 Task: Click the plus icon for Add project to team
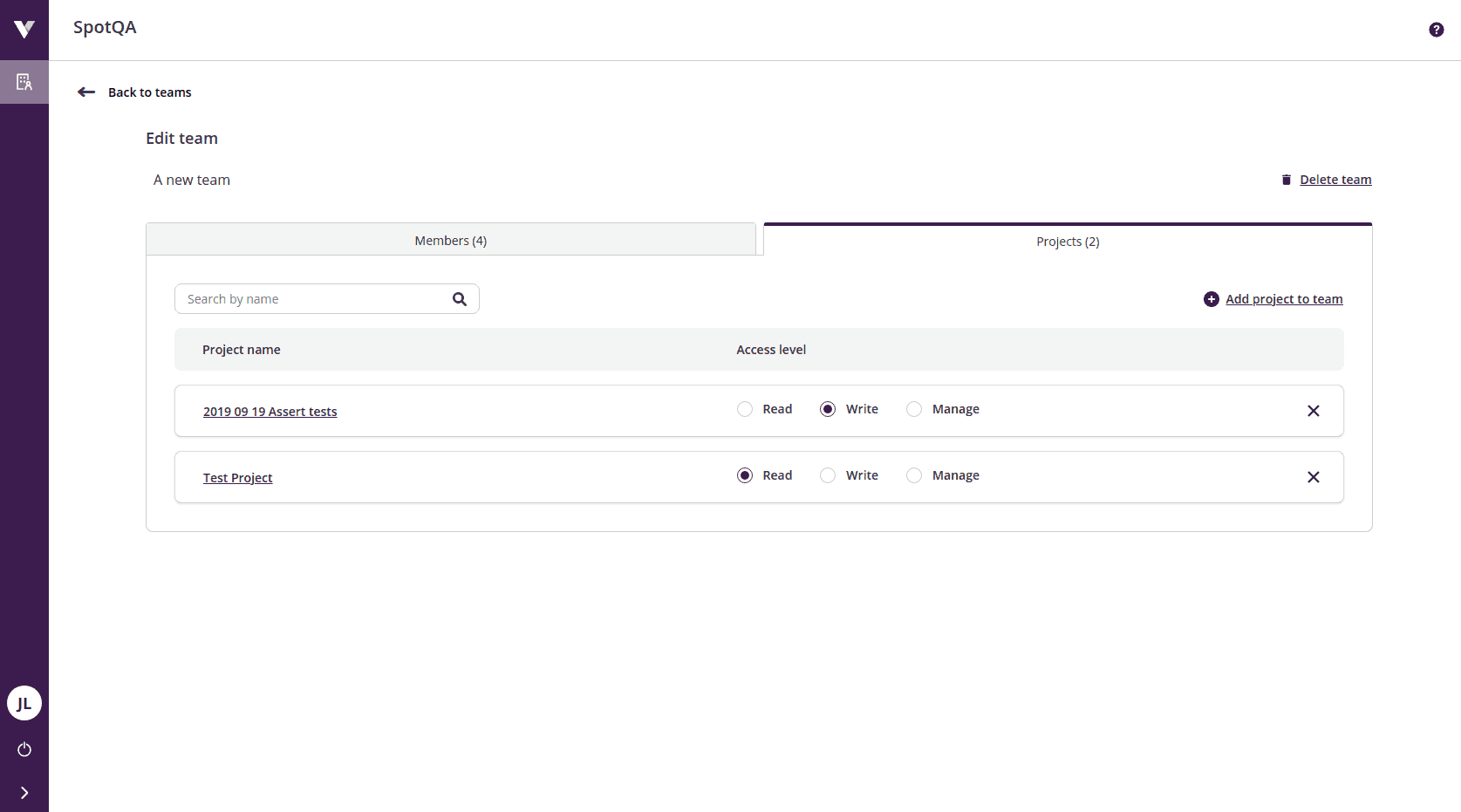1211,298
